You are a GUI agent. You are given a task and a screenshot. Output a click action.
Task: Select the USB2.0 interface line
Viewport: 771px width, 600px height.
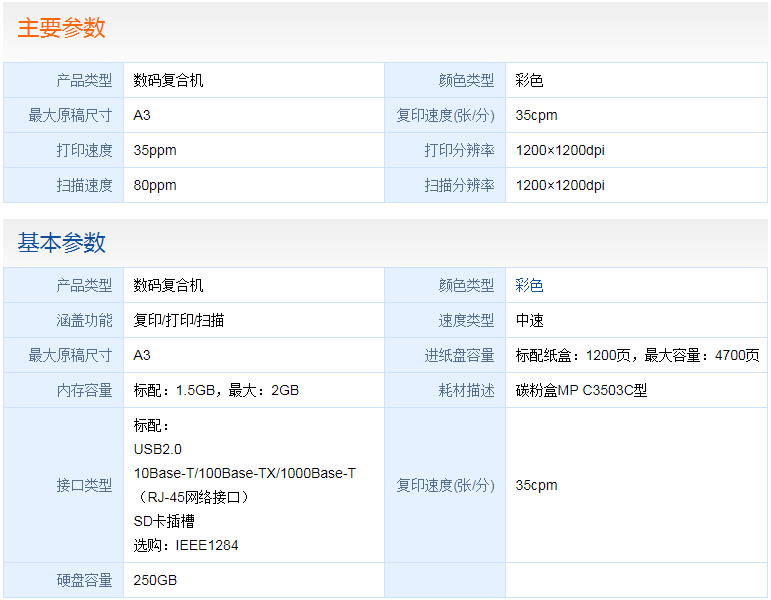[158, 449]
